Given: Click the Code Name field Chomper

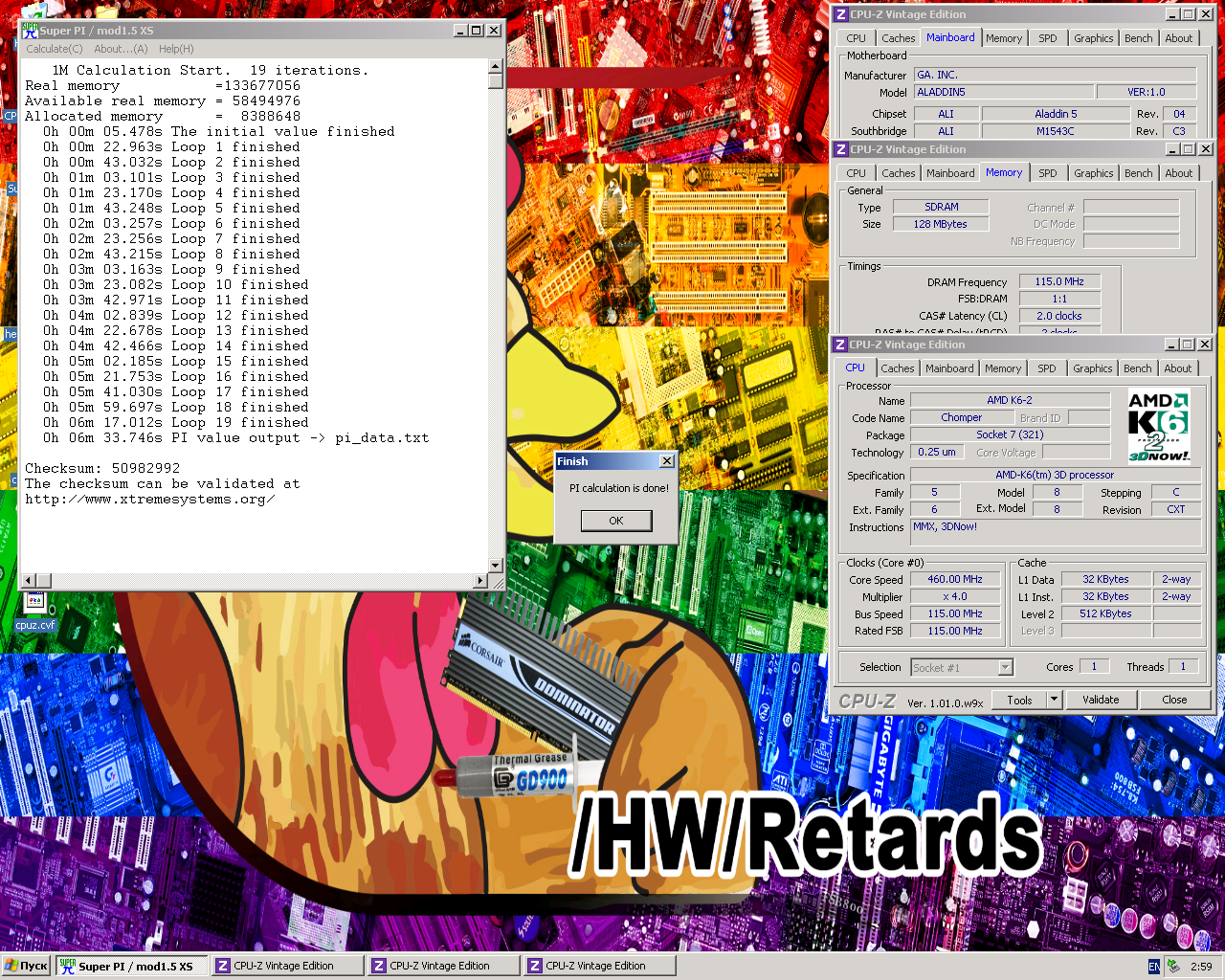Looking at the screenshot, I should pyautogui.click(x=962, y=417).
